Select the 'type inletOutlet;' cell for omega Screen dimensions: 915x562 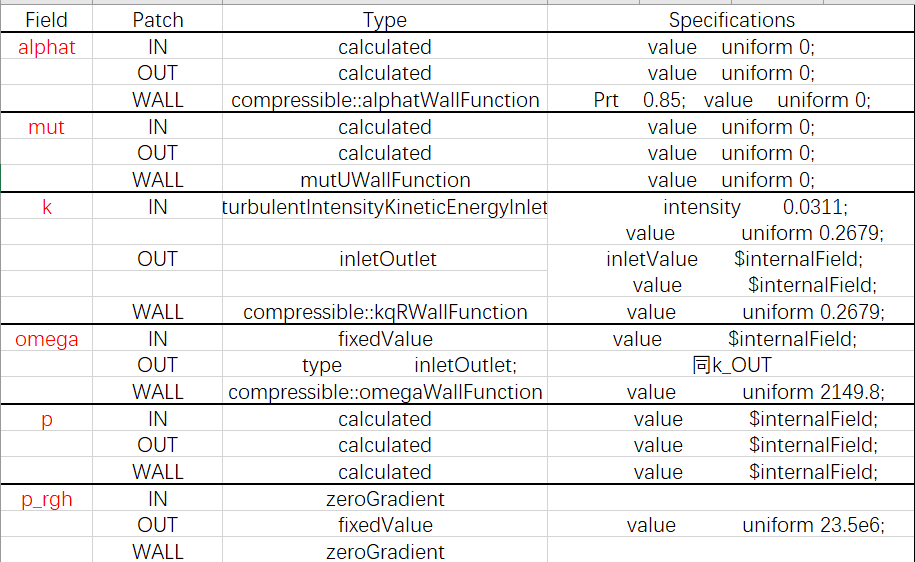385,365
